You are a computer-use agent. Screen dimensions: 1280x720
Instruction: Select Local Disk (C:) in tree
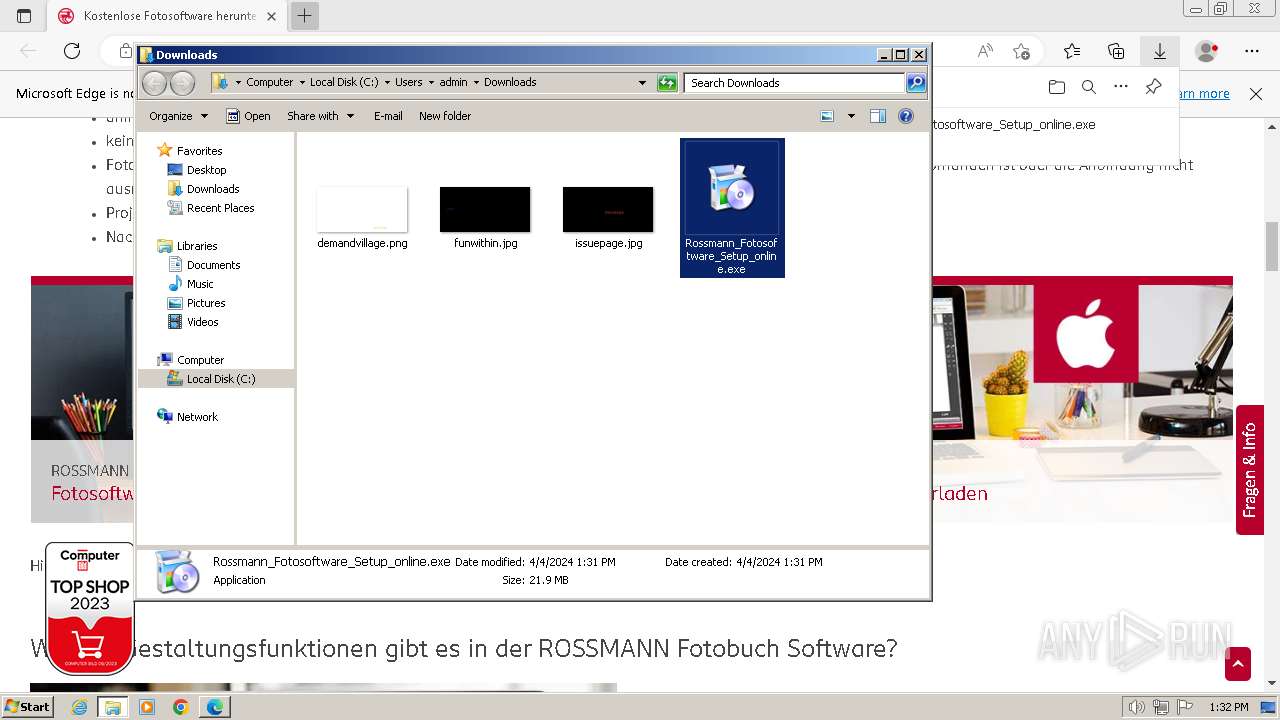[x=216, y=379]
